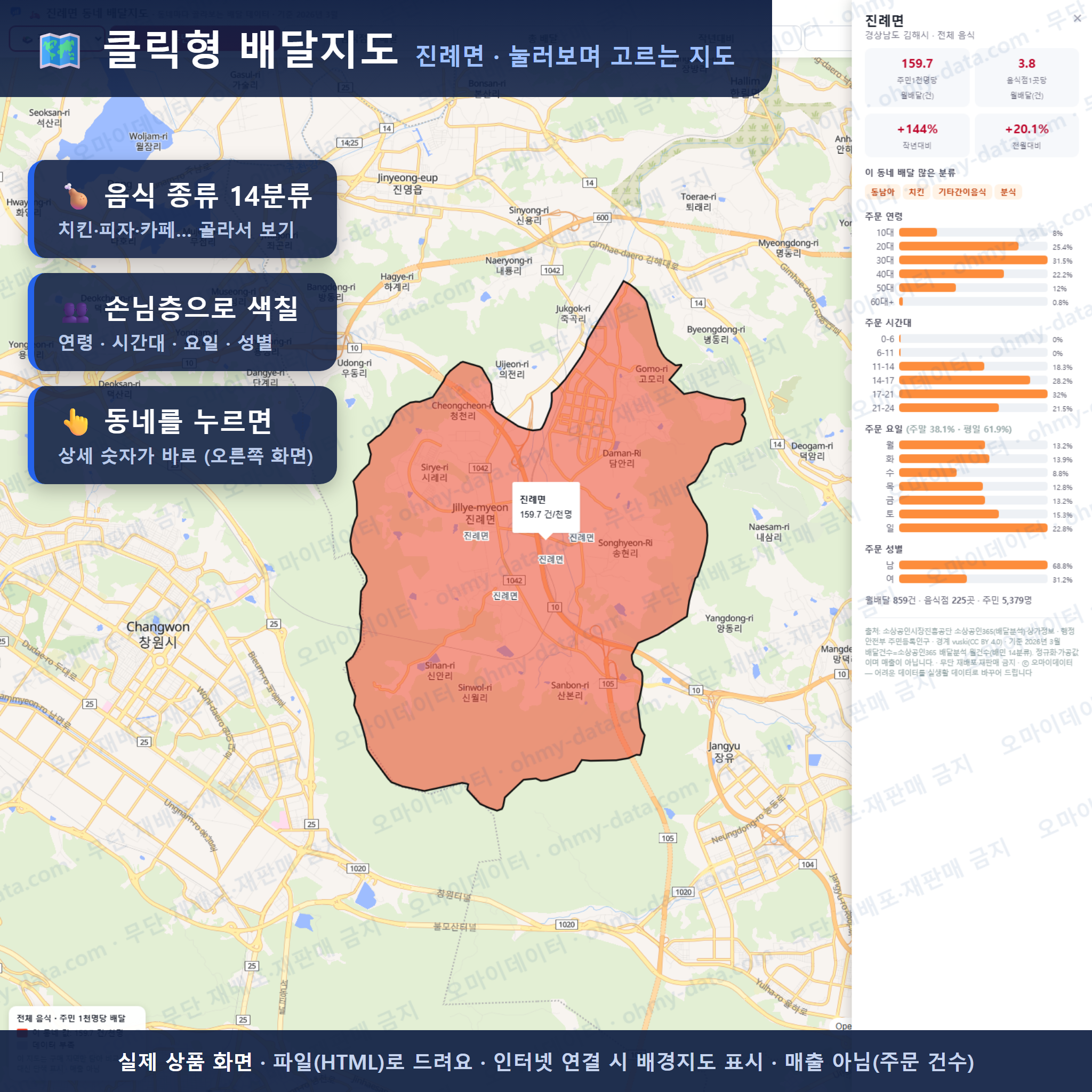Click the 이 동네 배달 많은 분류 heading
1092x1092 pixels.
click(910, 172)
